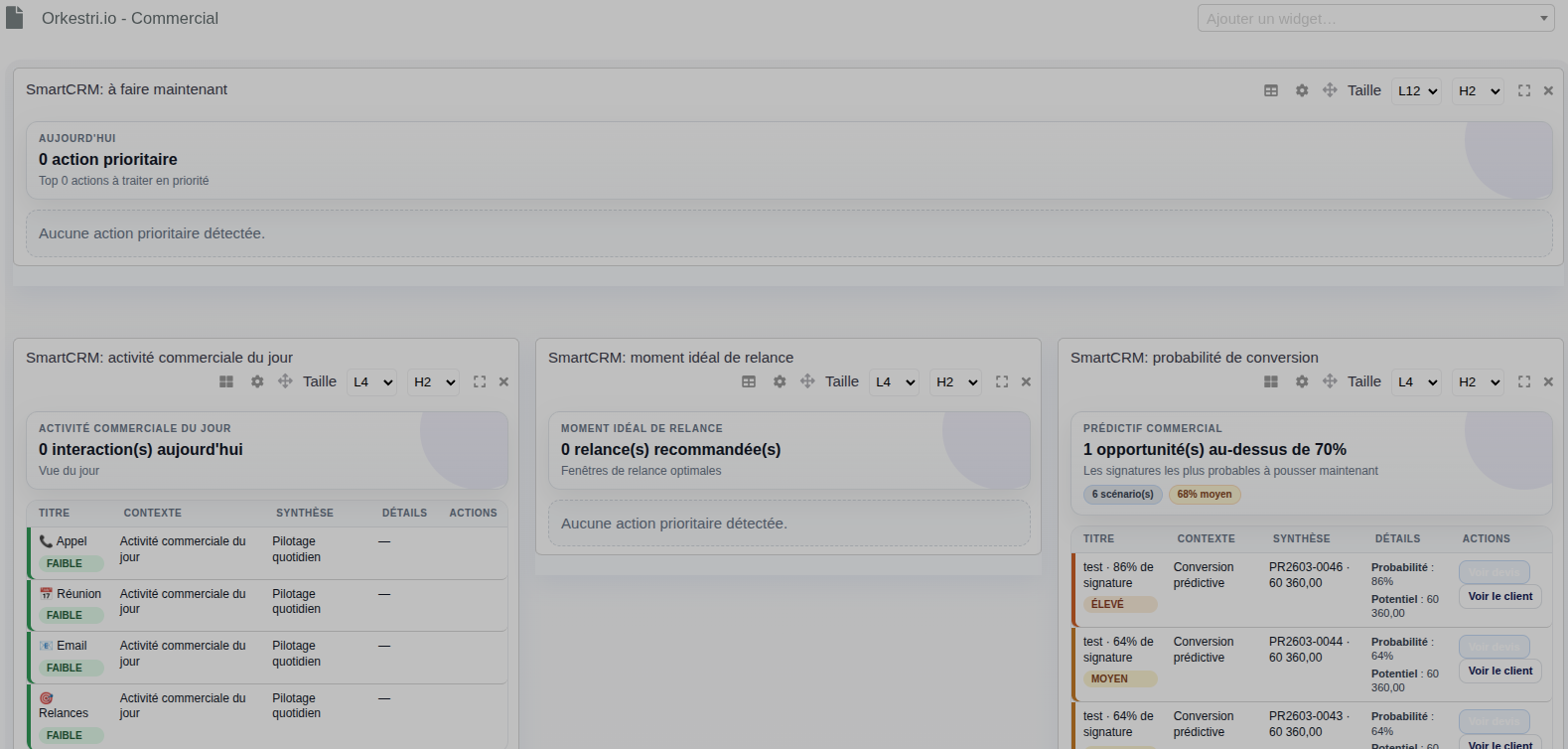Click the calendar icon of the Réunion row
The width and height of the screenshot is (1568, 749).
[x=46, y=594]
